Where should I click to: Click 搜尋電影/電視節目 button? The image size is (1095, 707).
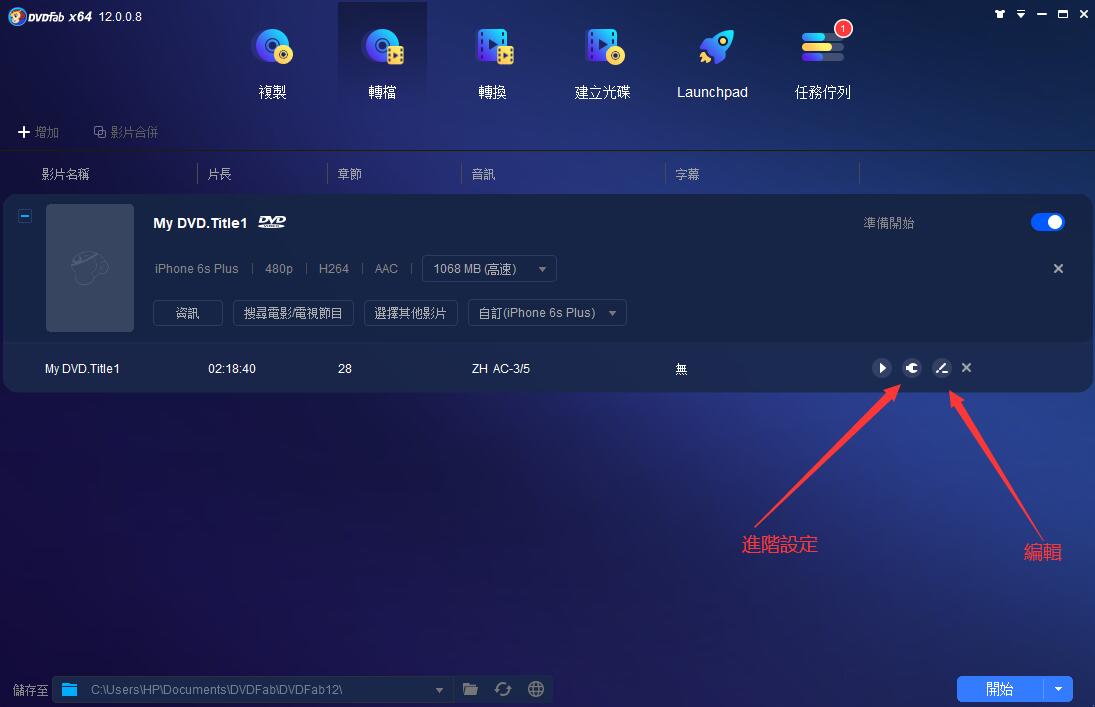[293, 313]
